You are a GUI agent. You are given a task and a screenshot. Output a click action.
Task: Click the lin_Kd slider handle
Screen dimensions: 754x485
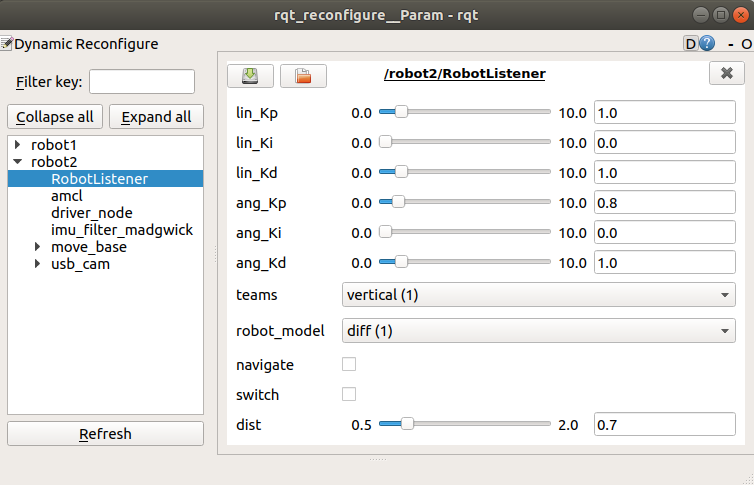[401, 172]
